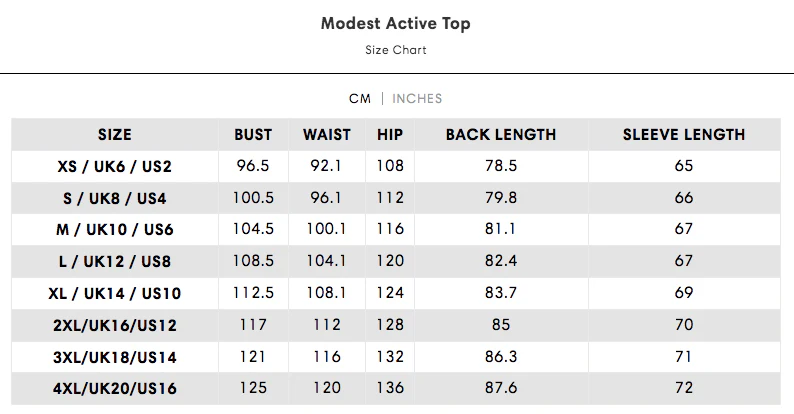Select the 4XL/UK20/US16 row label
794x414 pixels.
pos(115,388)
